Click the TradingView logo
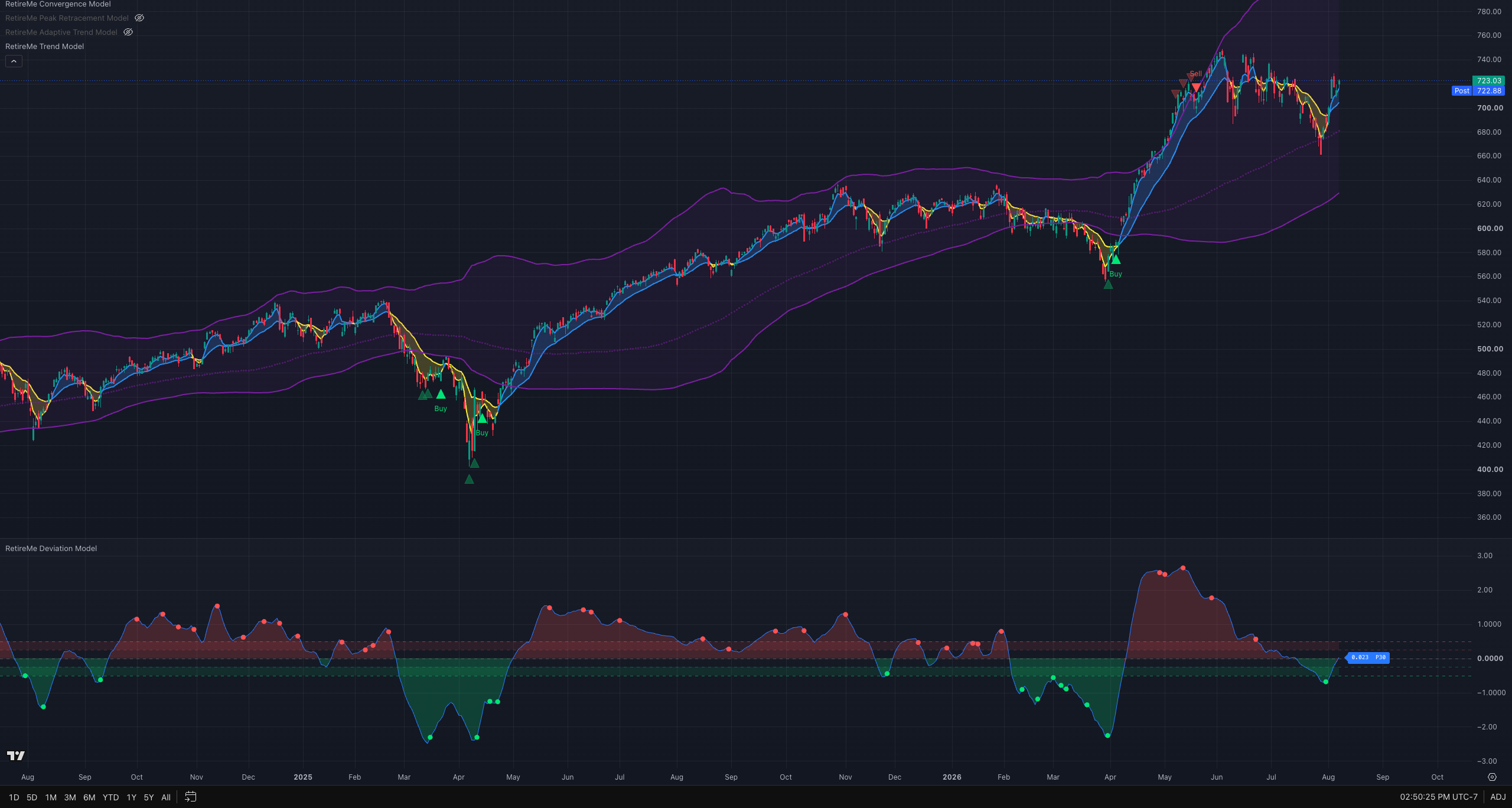 point(16,755)
